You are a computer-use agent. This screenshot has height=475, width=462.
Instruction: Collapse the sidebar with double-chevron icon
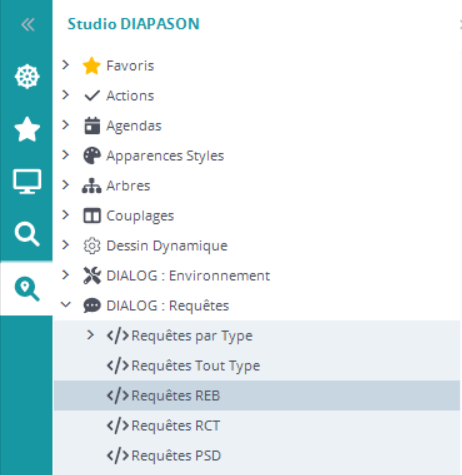click(27, 24)
